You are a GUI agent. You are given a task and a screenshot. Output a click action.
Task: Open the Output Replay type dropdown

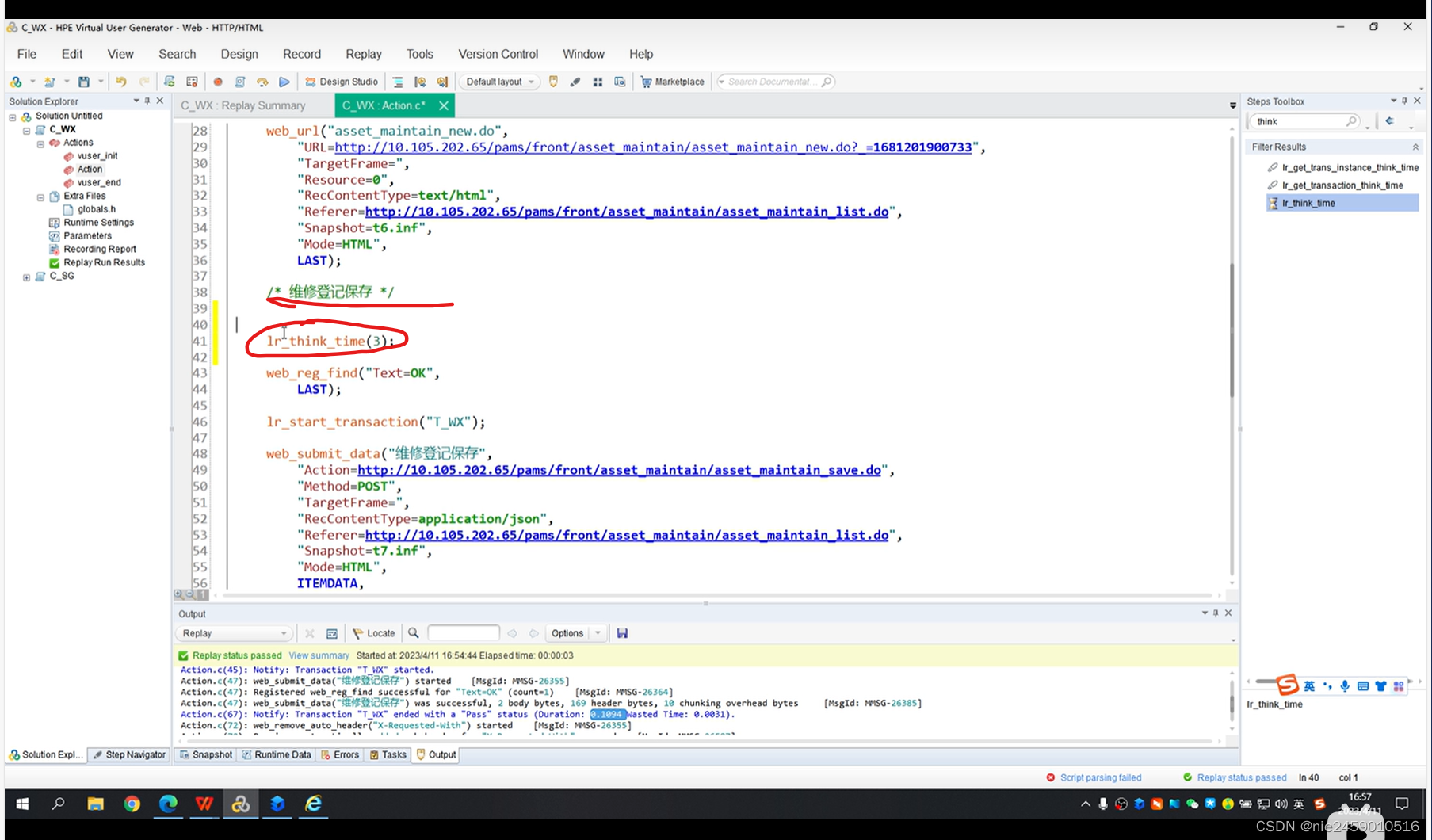point(234,633)
